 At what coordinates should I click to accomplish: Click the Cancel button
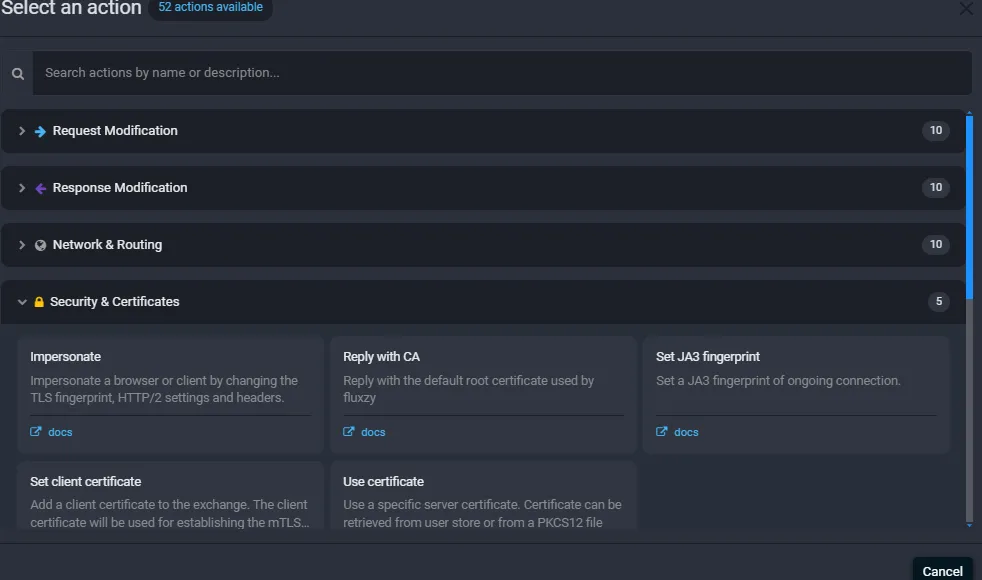tap(942, 570)
